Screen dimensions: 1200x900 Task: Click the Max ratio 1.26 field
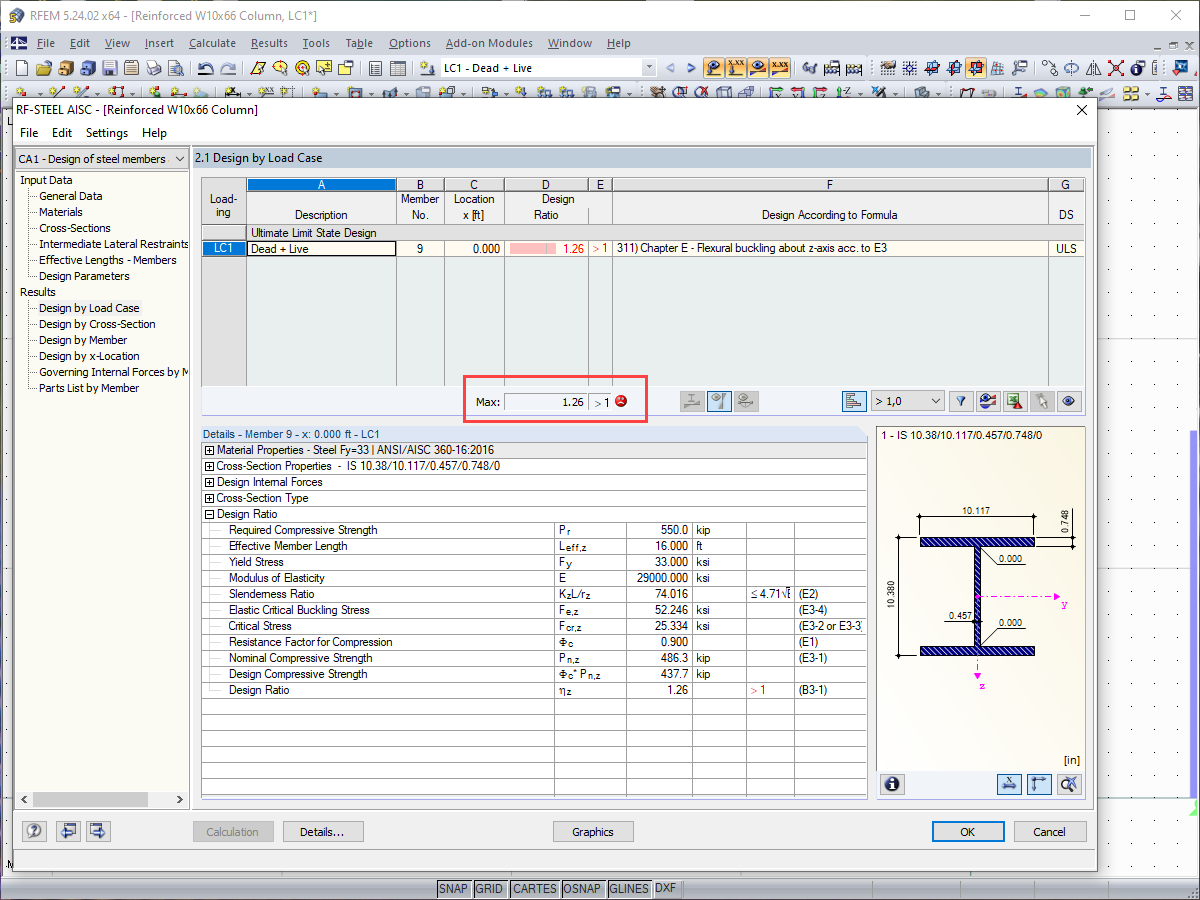point(546,402)
